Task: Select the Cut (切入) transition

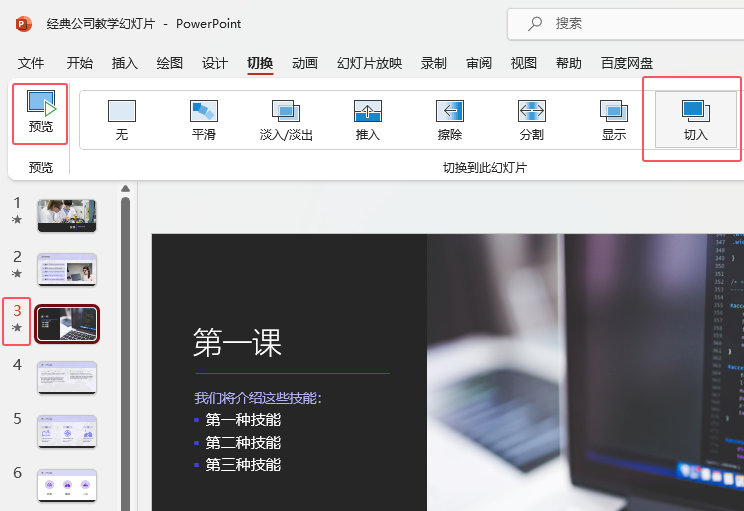Action: [696, 120]
